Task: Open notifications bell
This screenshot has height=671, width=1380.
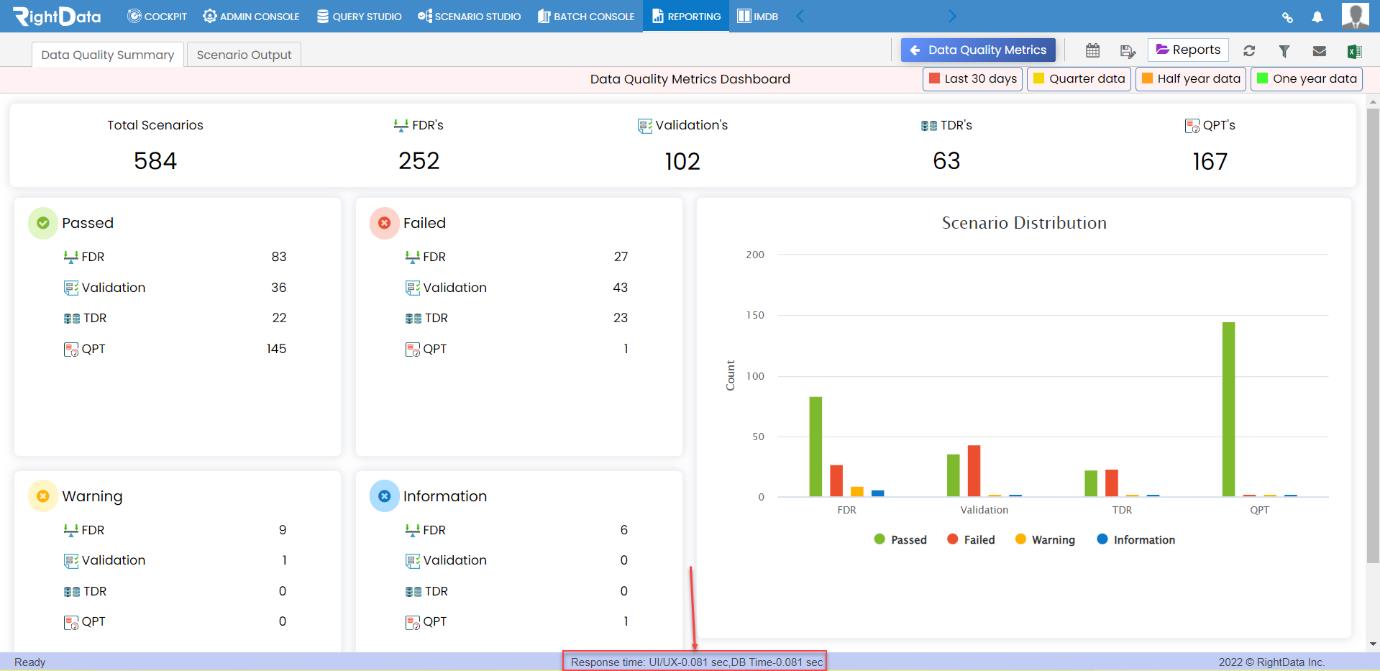Action: (x=1317, y=16)
